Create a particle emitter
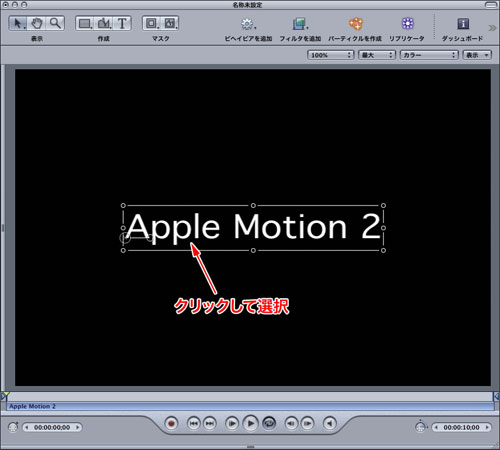This screenshot has height=450, width=500. (355, 24)
